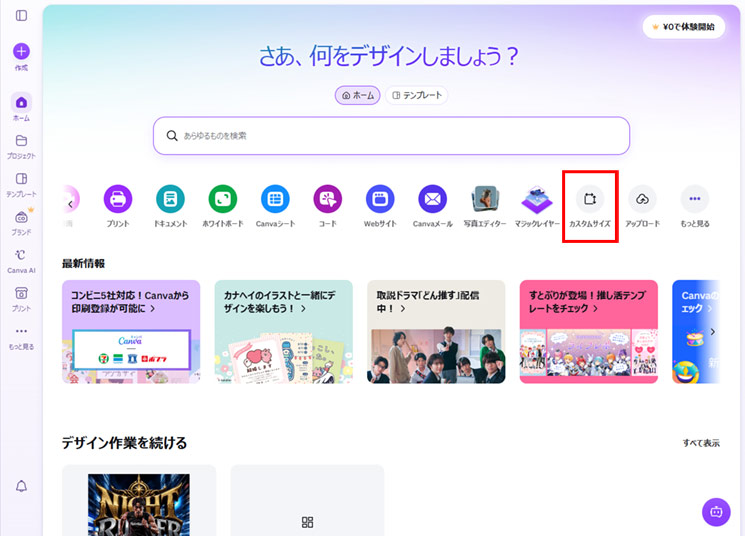Select the ホワイトボード icon

tap(223, 199)
